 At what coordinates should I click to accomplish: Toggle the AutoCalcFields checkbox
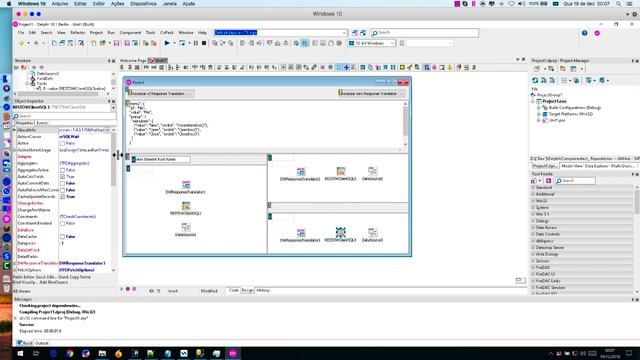(x=62, y=177)
